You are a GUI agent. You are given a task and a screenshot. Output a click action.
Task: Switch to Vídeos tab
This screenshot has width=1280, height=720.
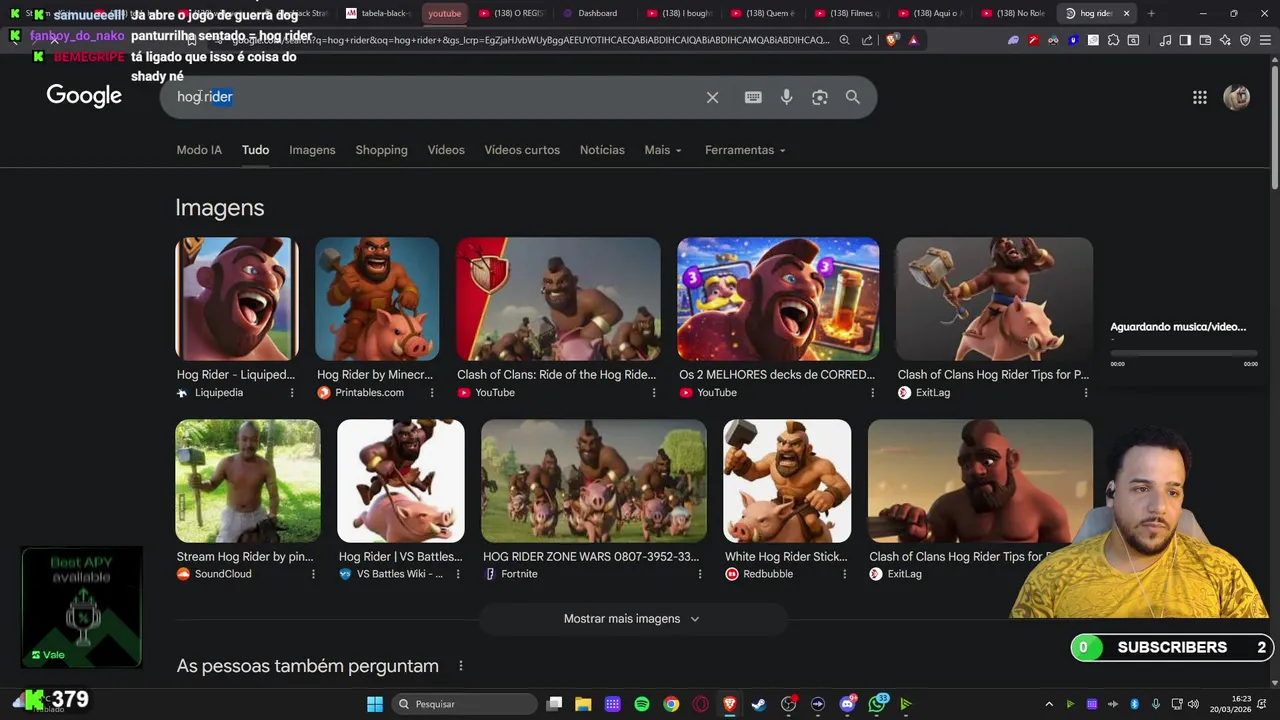pyautogui.click(x=446, y=150)
